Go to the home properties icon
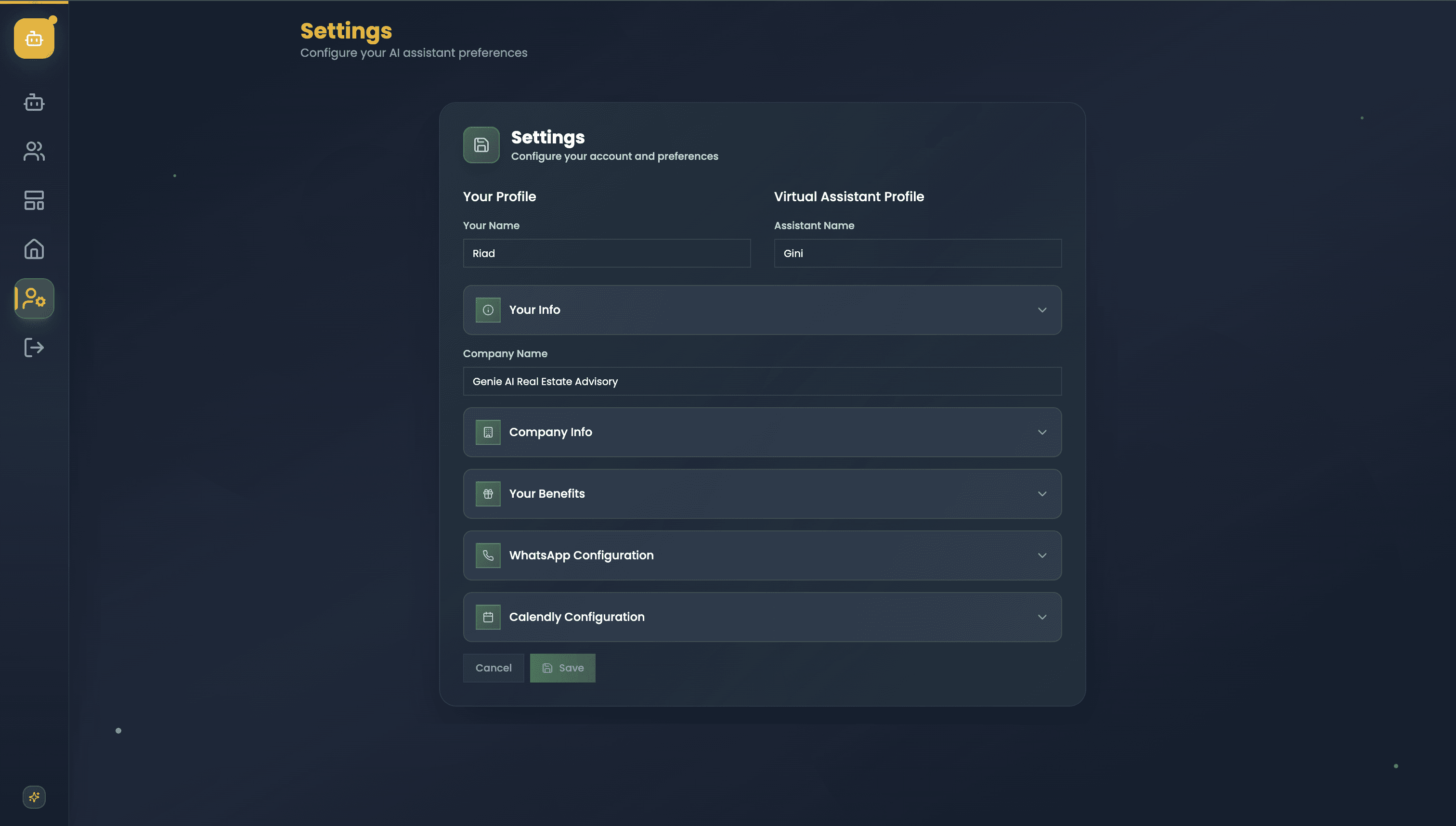Screen dimensions: 1456x826 pos(34,249)
